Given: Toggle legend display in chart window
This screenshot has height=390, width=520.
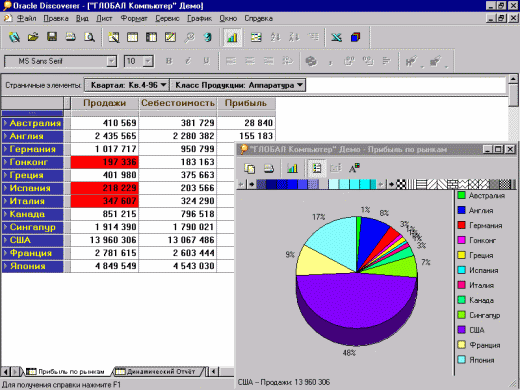Looking at the screenshot, I should tap(316, 168).
